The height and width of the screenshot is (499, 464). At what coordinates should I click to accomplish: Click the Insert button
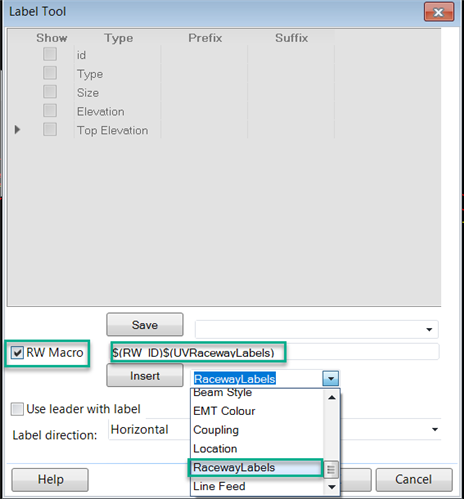[x=145, y=375]
